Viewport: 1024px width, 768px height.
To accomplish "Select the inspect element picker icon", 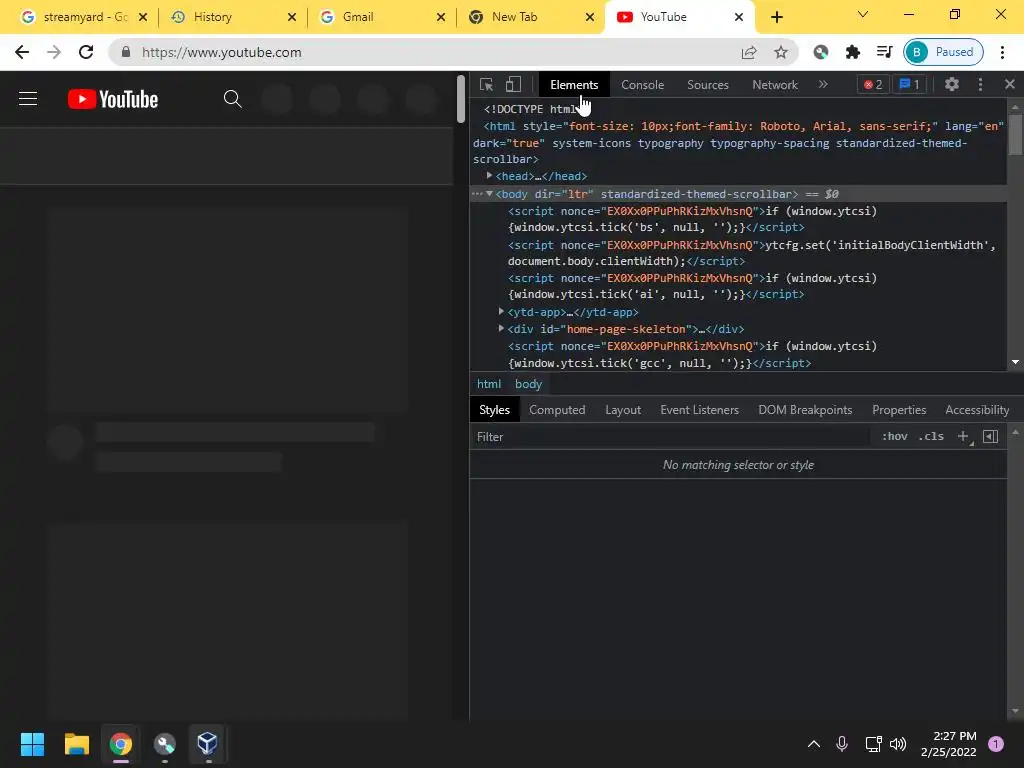I will [486, 84].
